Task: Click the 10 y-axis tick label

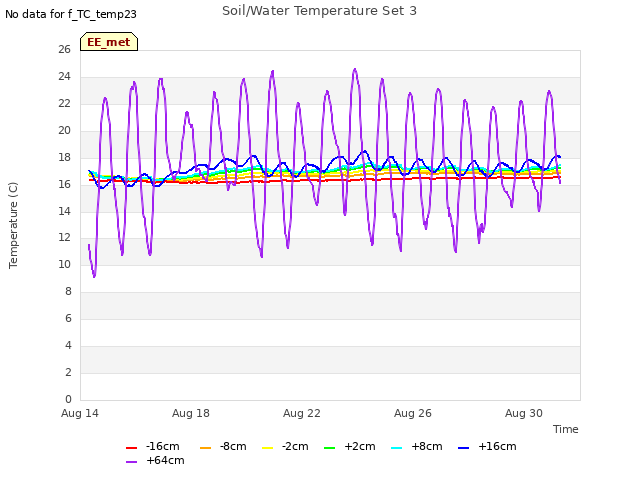Action: (64, 264)
